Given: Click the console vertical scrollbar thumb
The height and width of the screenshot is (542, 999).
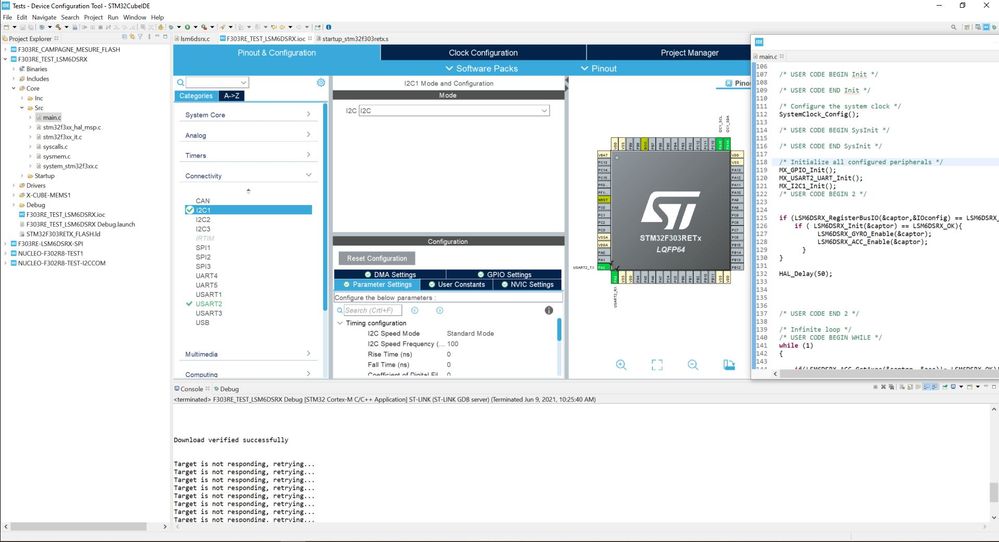Looking at the screenshot, I should click(x=993, y=492).
